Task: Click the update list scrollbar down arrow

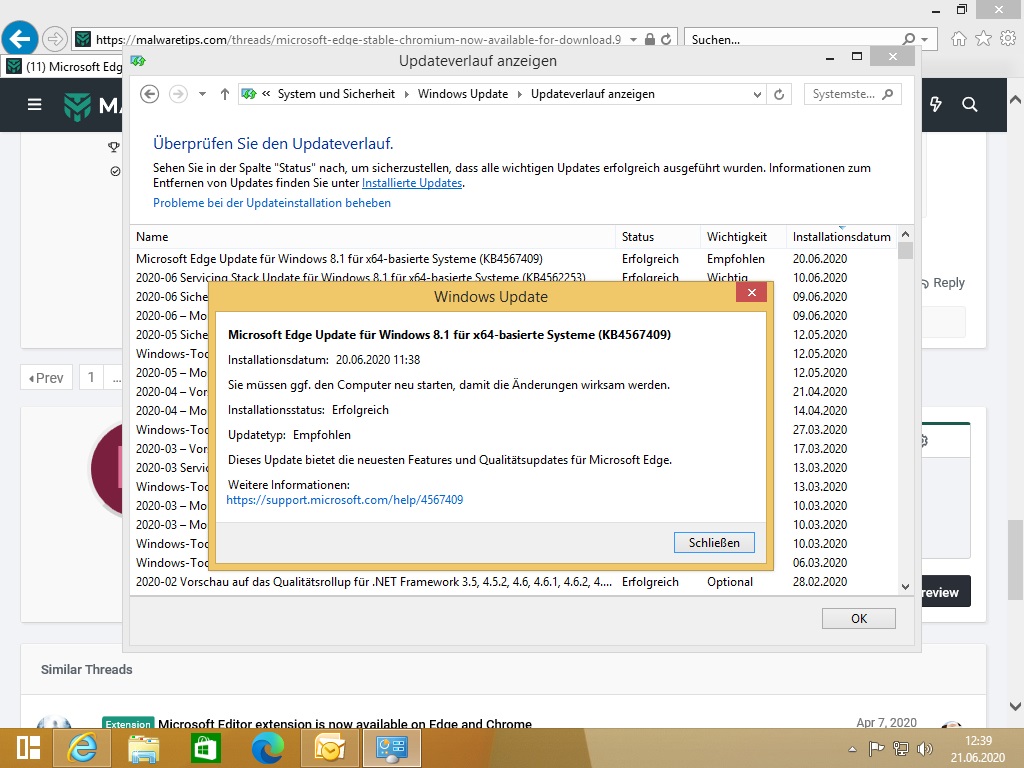Action: point(905,586)
